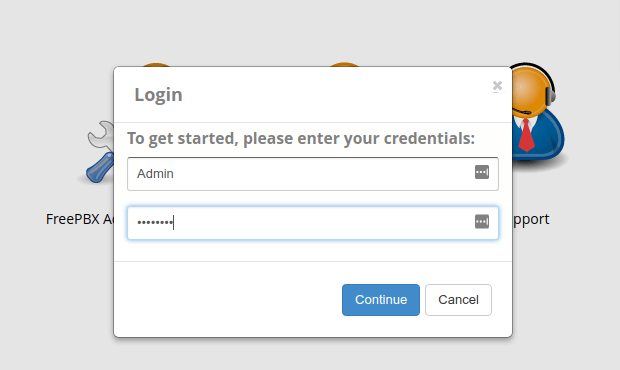
Task: Click the partly hidden orange icon above the Login title
Action: 156,64
